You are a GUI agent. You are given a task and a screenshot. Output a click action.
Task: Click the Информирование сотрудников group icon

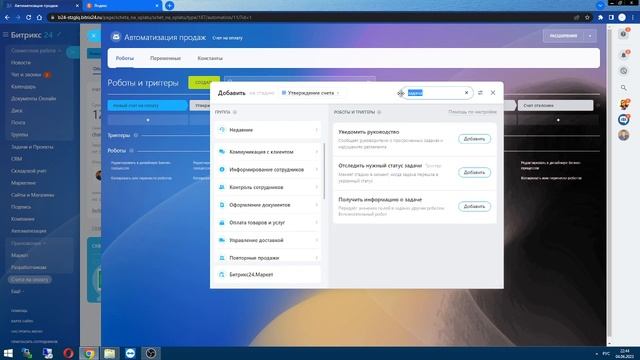(222, 169)
